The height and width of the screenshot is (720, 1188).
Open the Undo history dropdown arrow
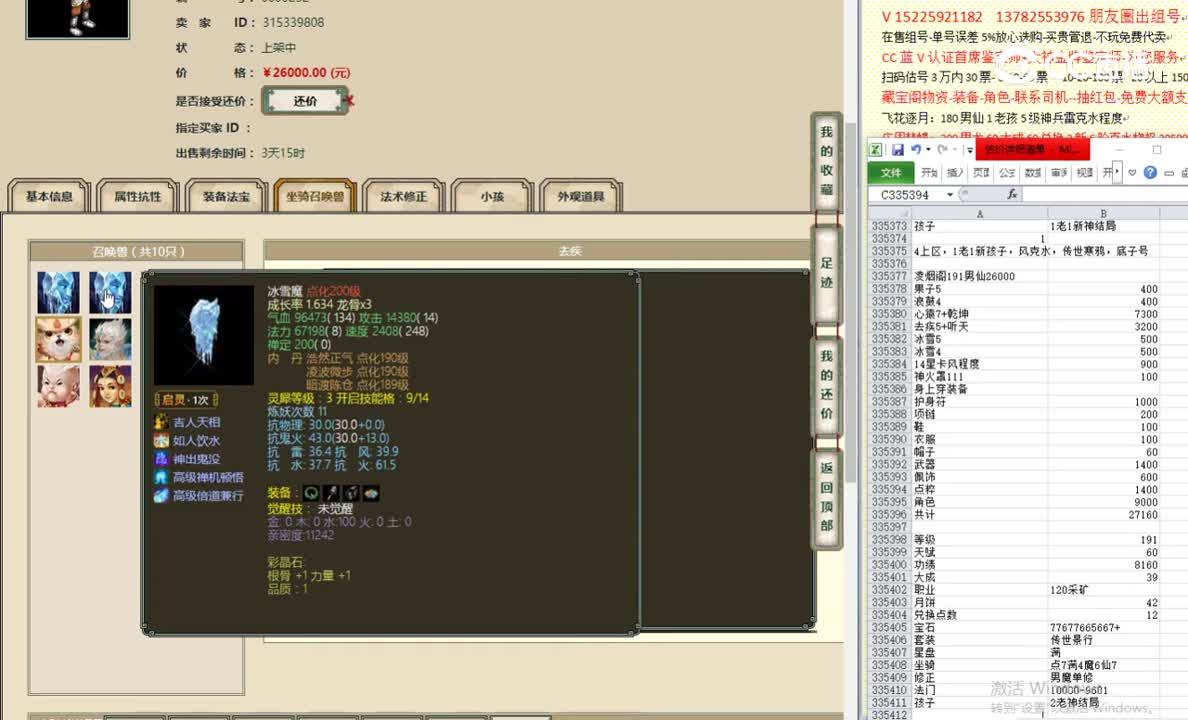click(928, 148)
